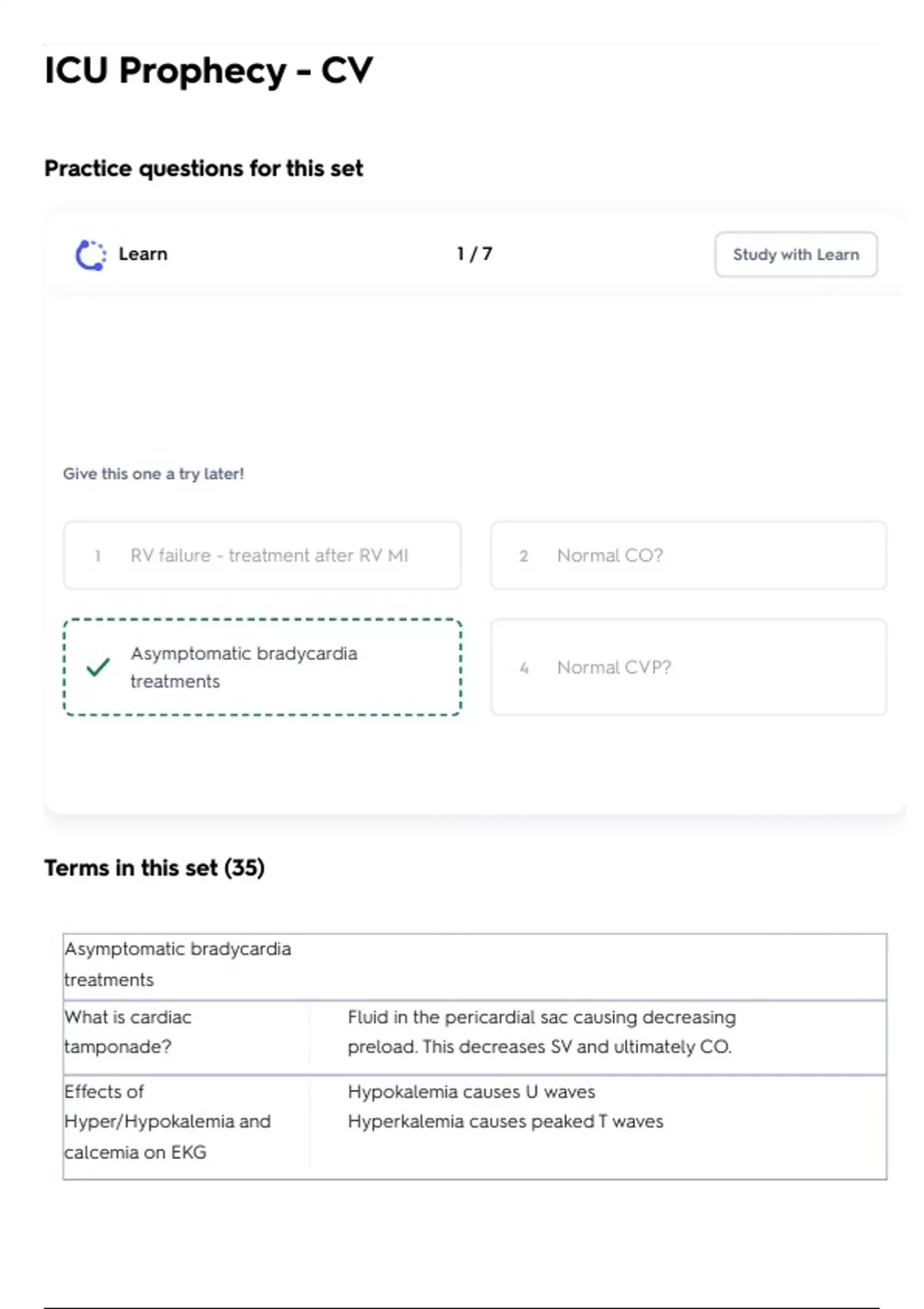Click the number 2 beside Normal CO?
Screen dimensions: 924x1309
point(524,556)
